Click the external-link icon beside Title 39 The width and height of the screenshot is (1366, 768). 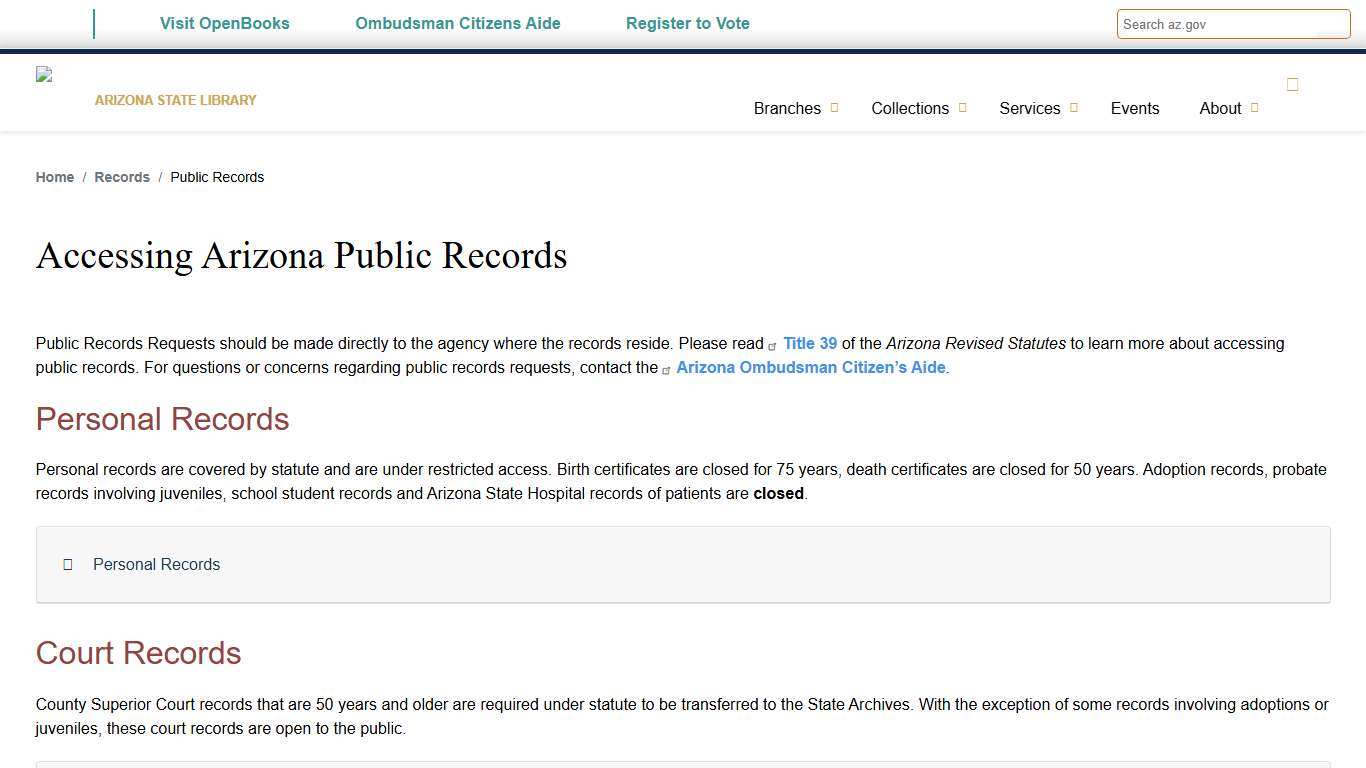pyautogui.click(x=773, y=345)
